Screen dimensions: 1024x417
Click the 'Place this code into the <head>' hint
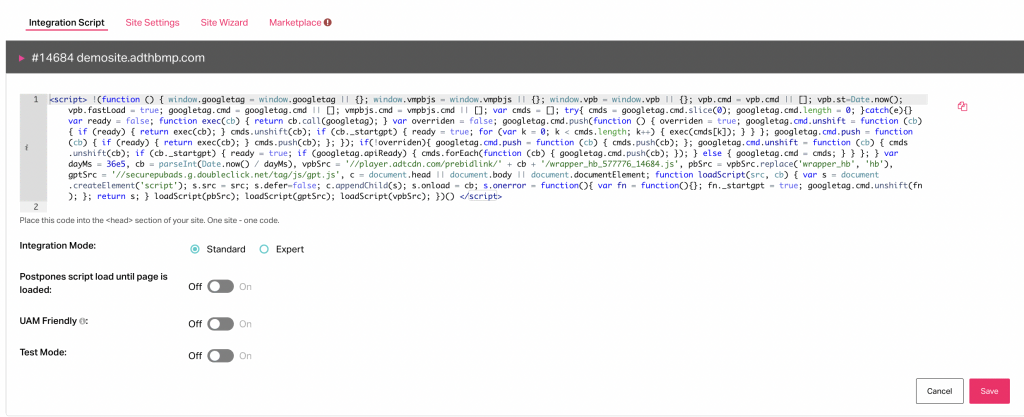150,221
